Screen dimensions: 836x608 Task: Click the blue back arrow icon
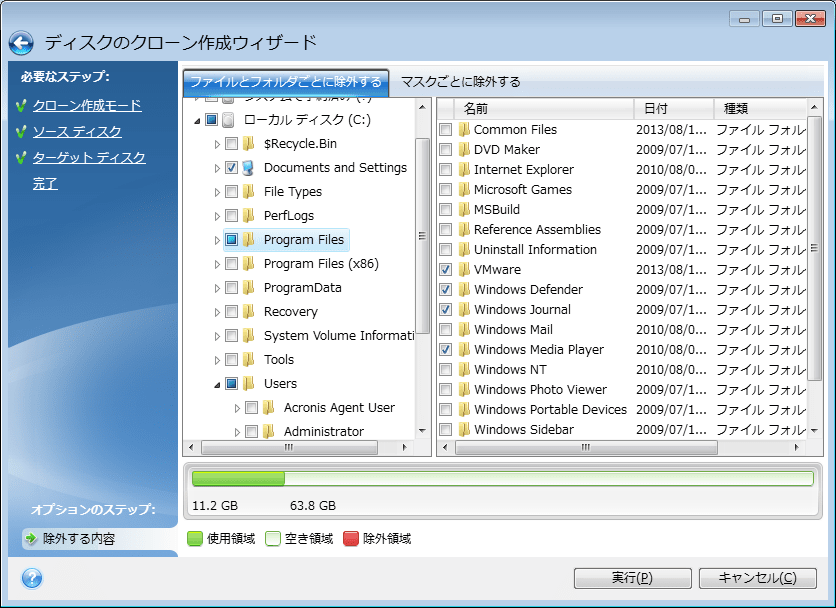[21, 42]
